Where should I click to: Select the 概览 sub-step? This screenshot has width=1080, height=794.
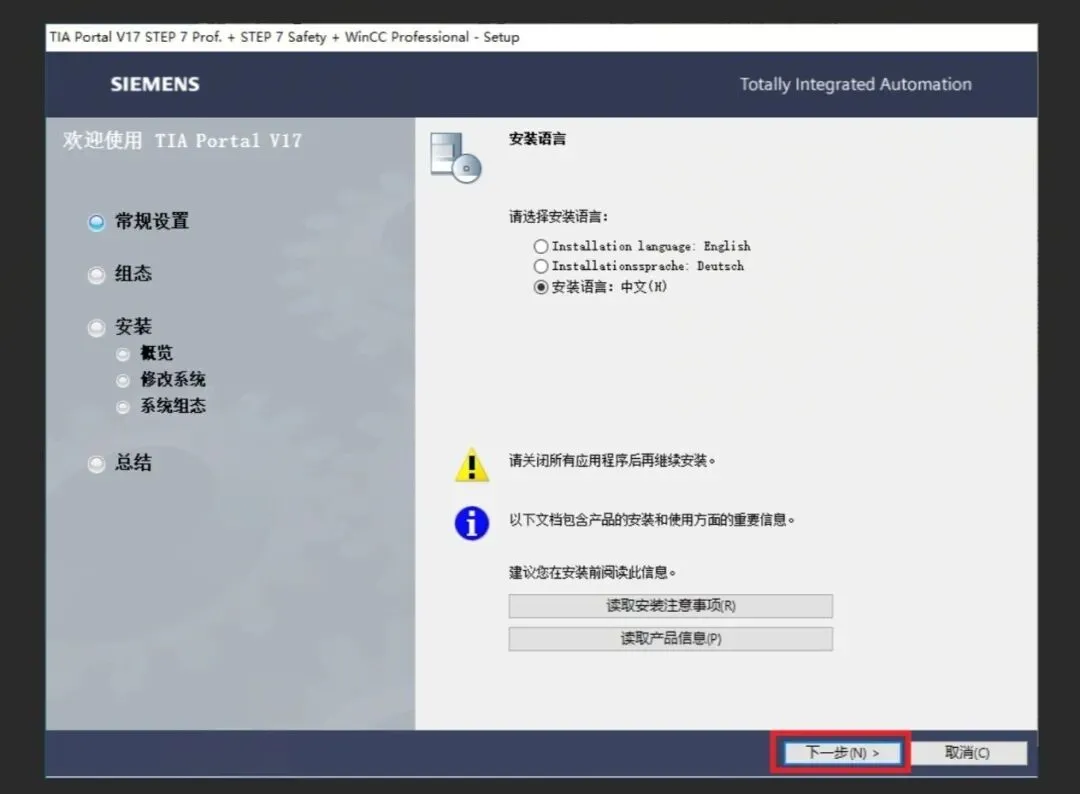tap(156, 353)
